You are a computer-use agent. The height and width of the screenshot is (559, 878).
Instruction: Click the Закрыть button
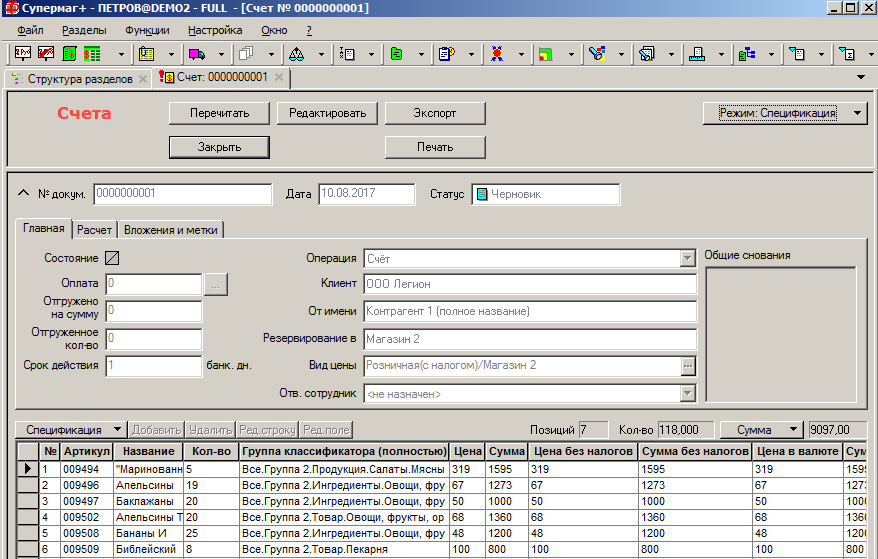click(x=220, y=147)
